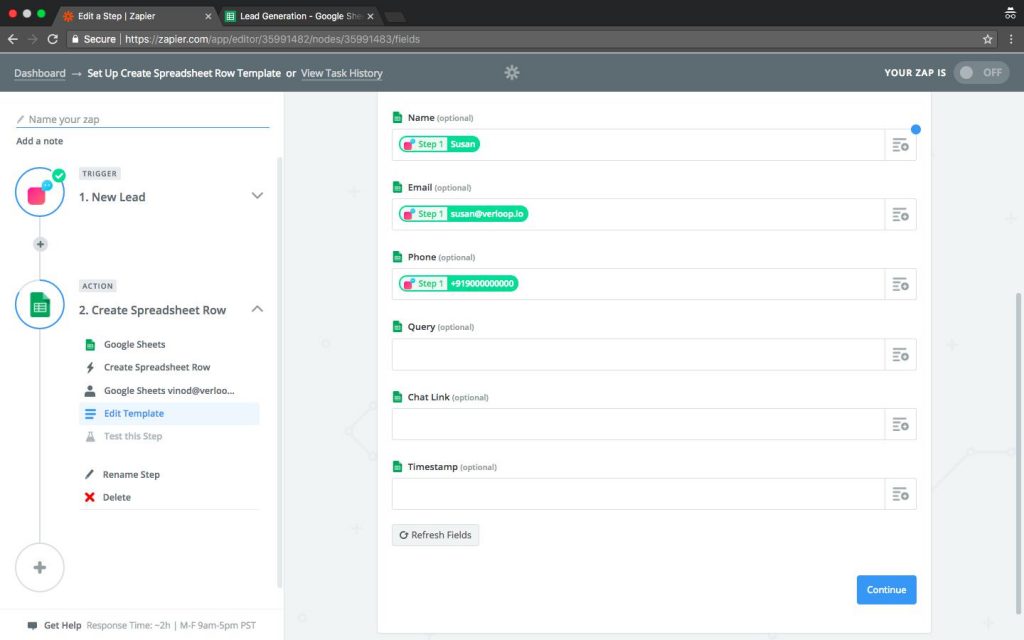Click browser forward arrow
The height and width of the screenshot is (640, 1024).
click(x=33, y=39)
